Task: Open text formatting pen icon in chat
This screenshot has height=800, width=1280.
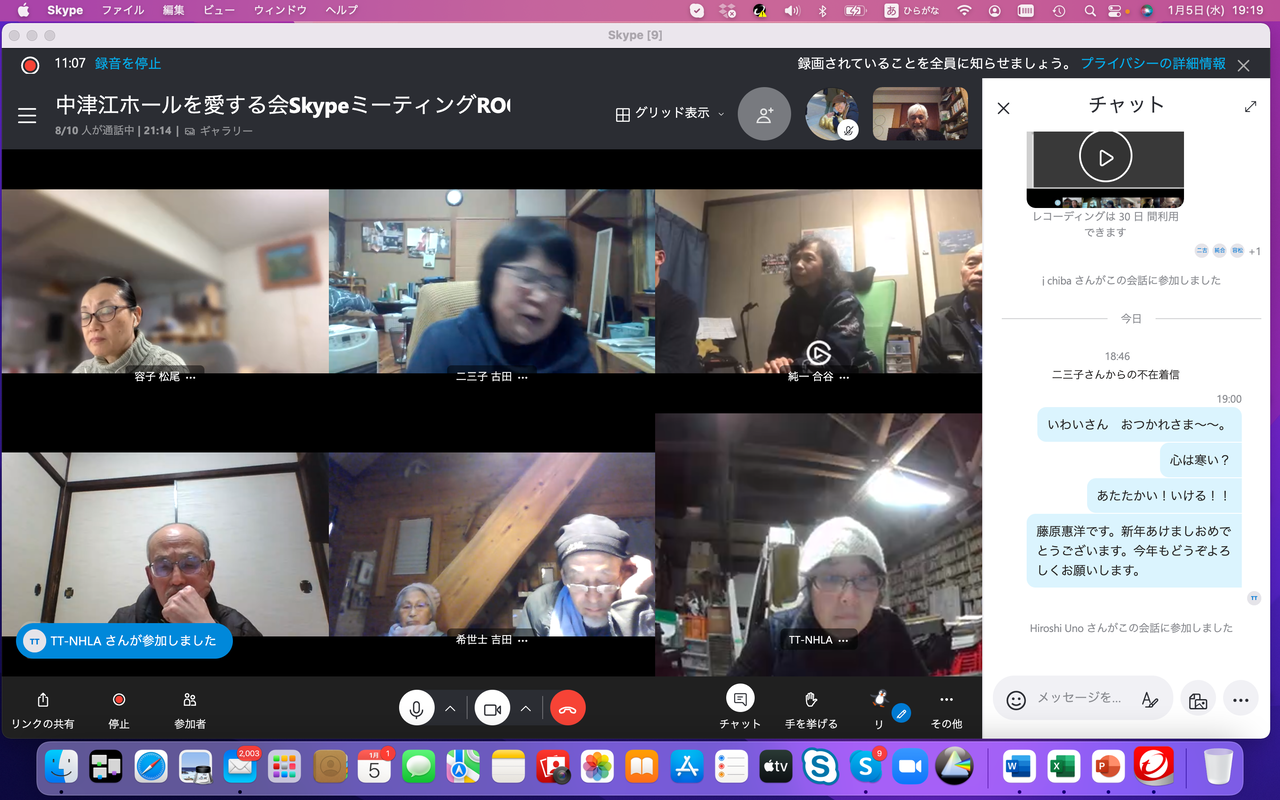Action: point(1150,700)
